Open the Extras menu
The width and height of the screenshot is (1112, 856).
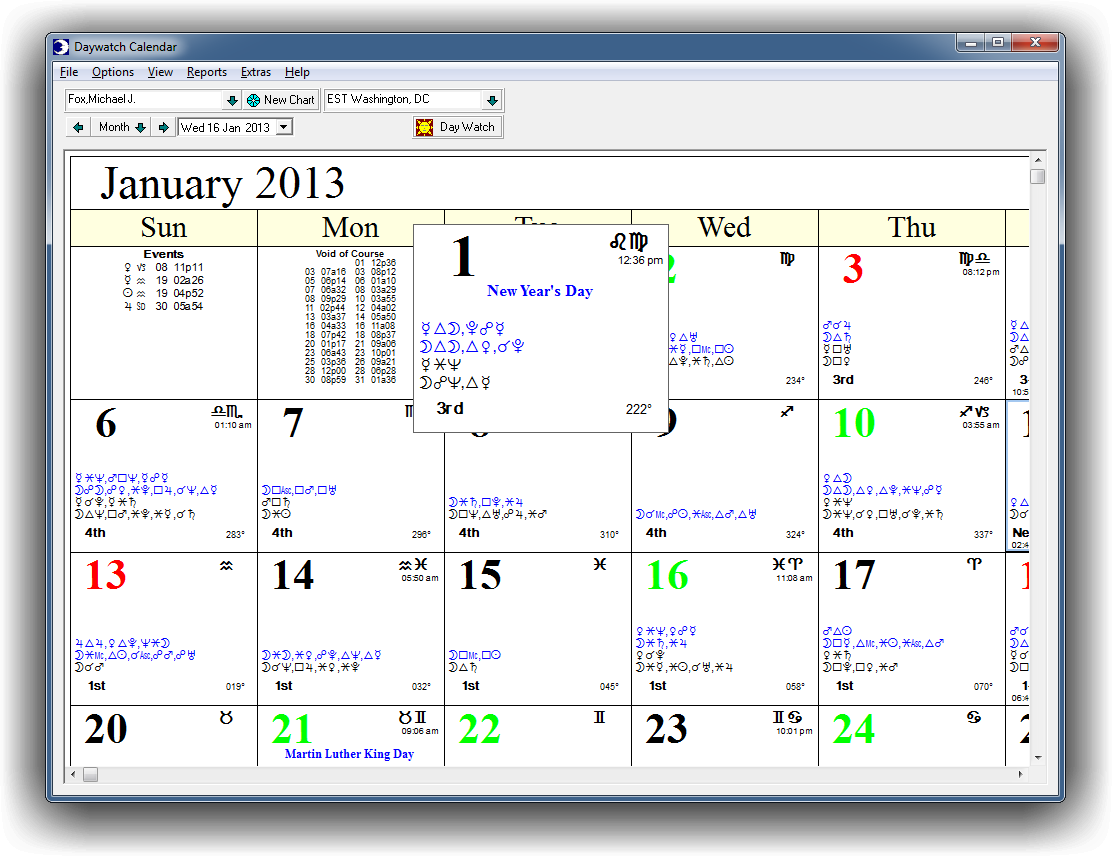[256, 72]
